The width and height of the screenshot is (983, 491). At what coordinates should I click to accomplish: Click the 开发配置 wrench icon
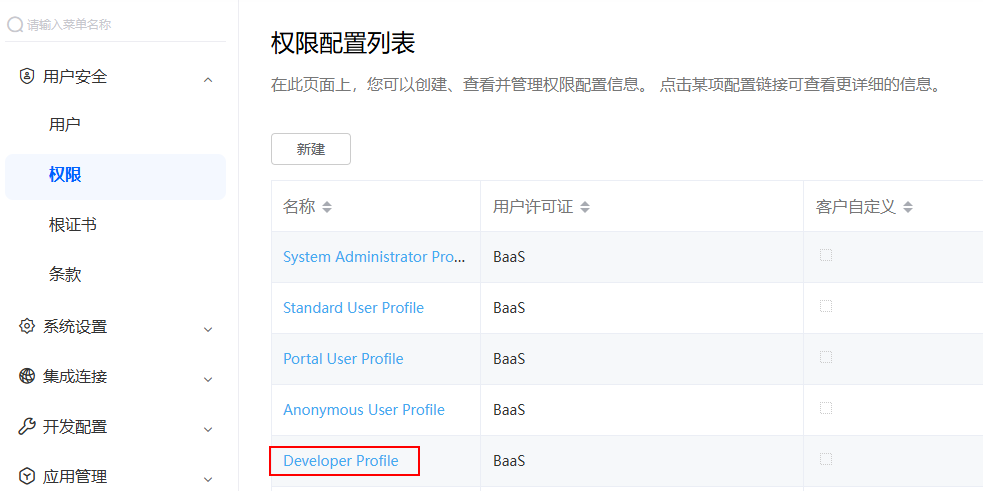click(27, 427)
